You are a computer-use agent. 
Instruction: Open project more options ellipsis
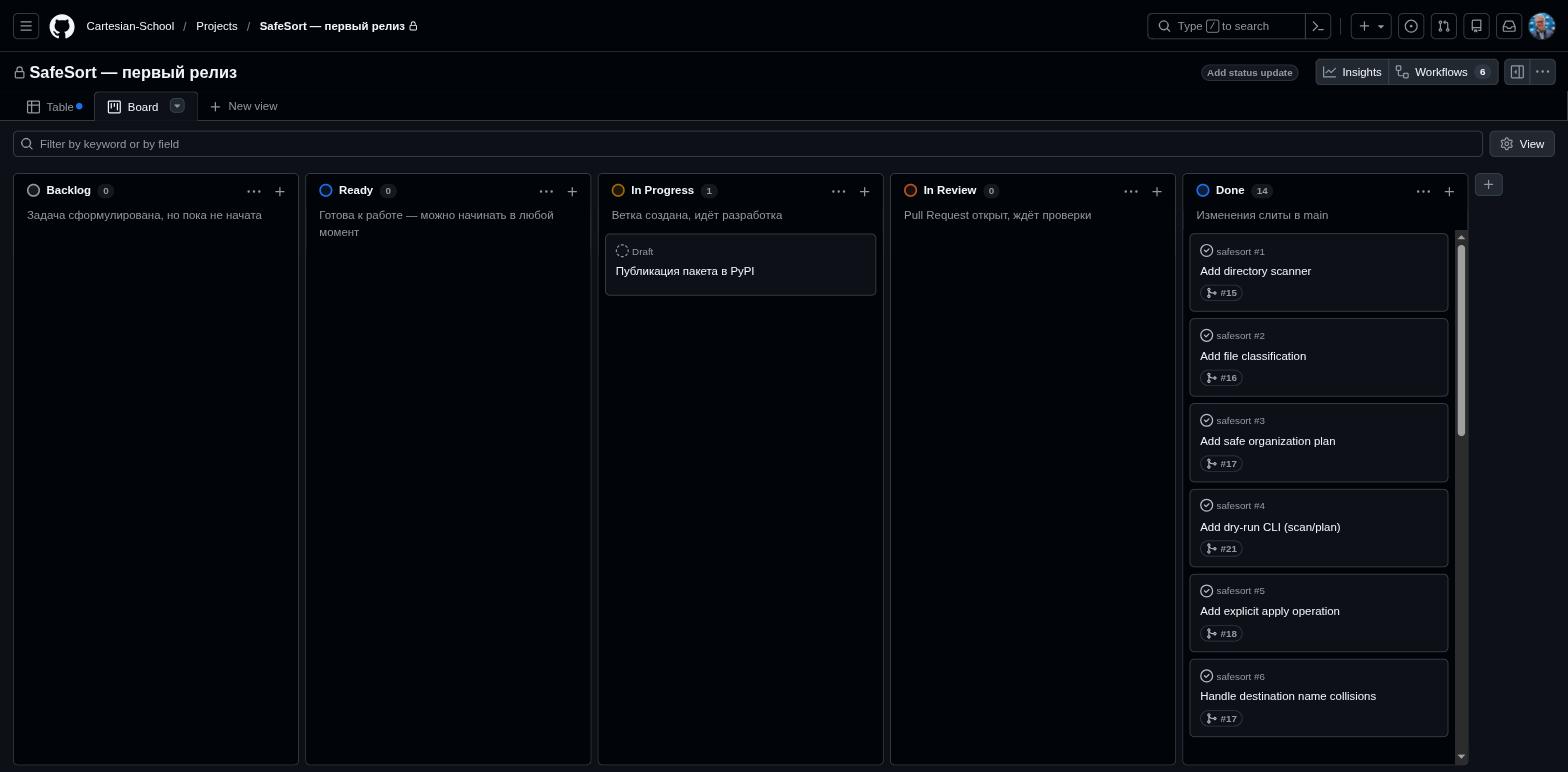pyautogui.click(x=1543, y=72)
